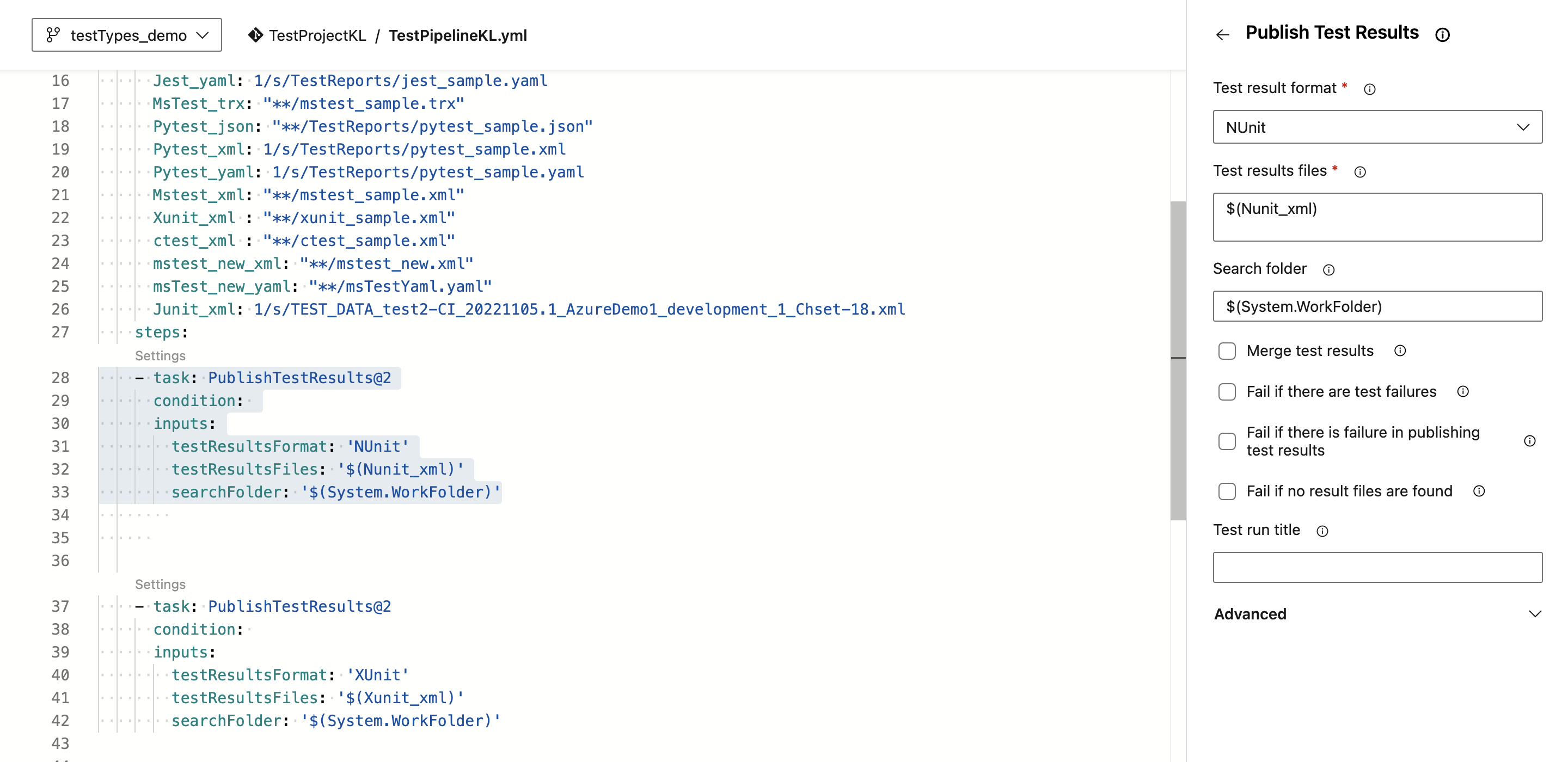
Task: Click ctest_xml variable on line 23
Action: 194,241
